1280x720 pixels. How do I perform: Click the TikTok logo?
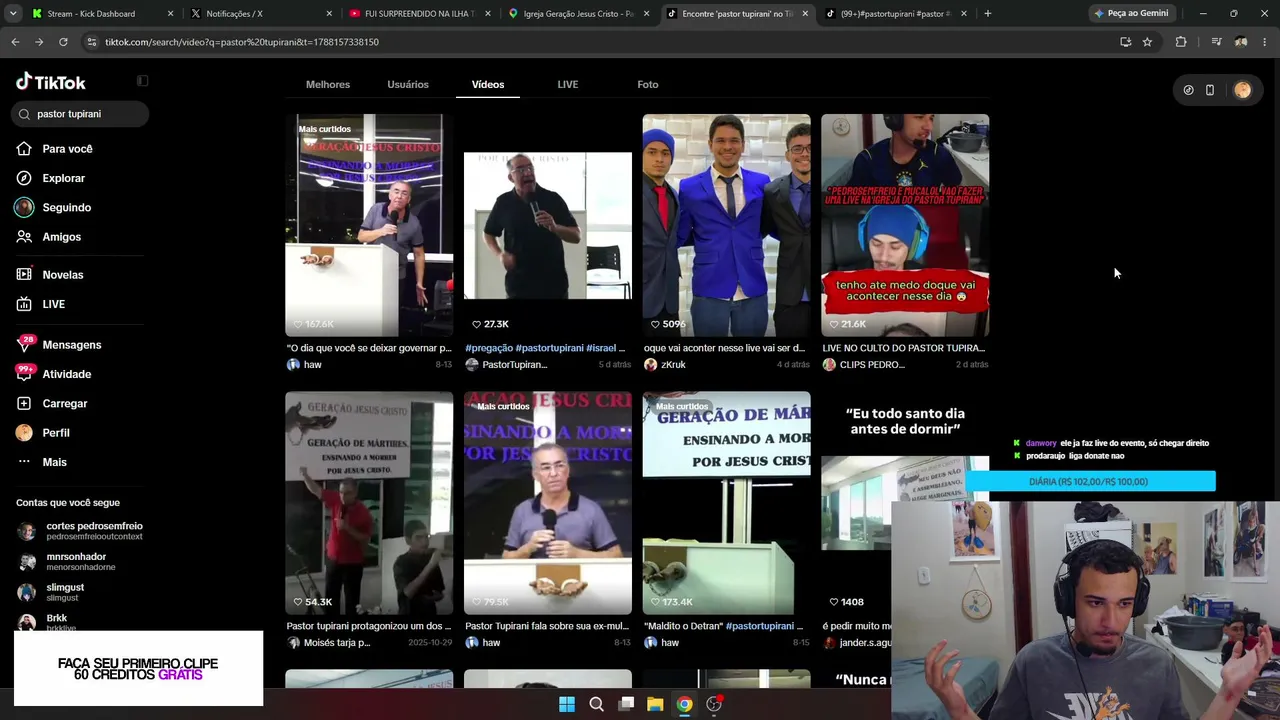[51, 82]
